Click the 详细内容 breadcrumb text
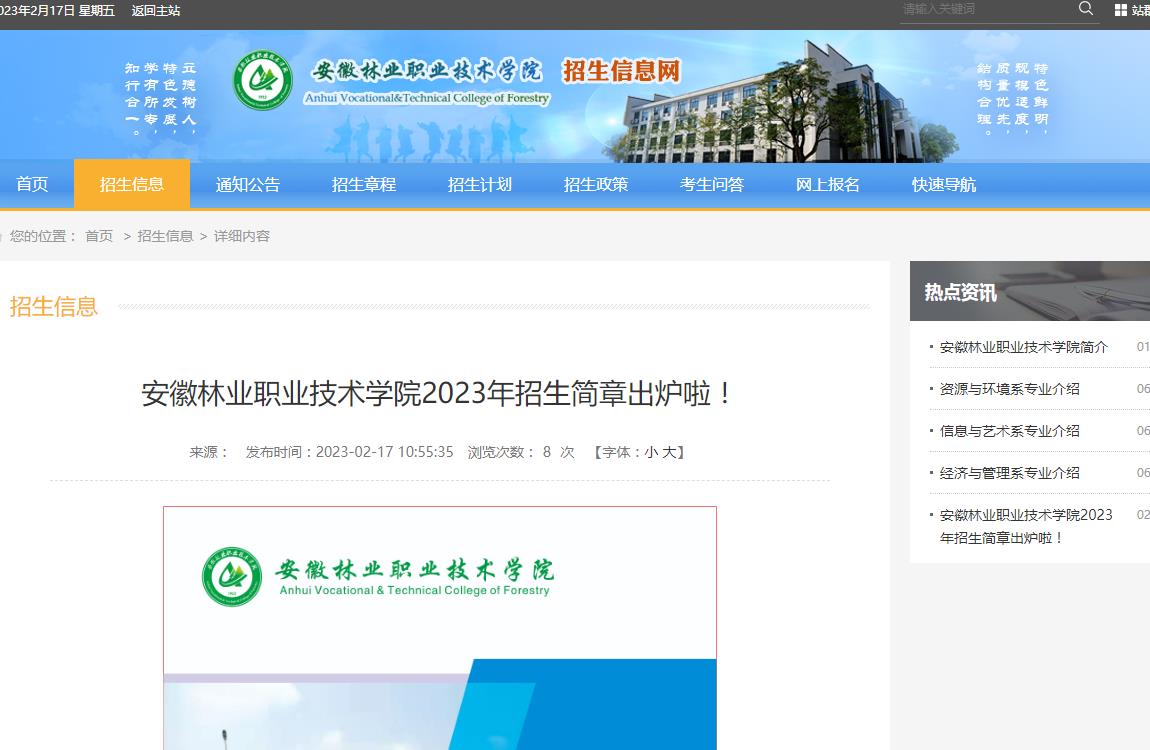 point(242,236)
